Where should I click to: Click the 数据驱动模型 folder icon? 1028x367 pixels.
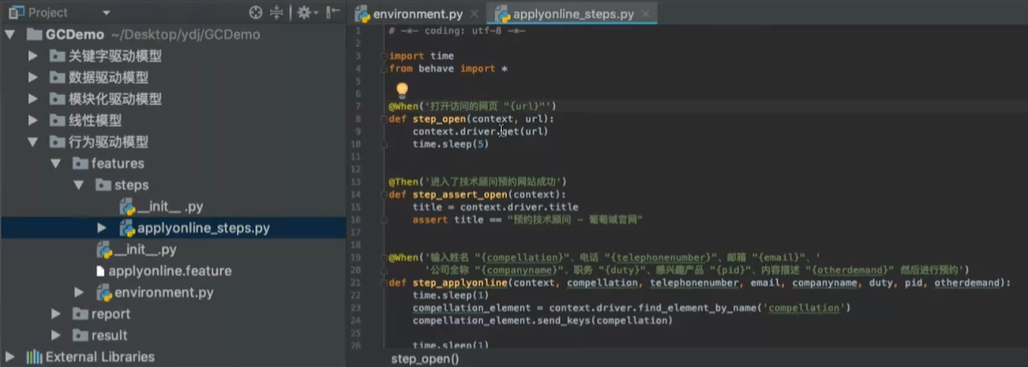pos(57,78)
